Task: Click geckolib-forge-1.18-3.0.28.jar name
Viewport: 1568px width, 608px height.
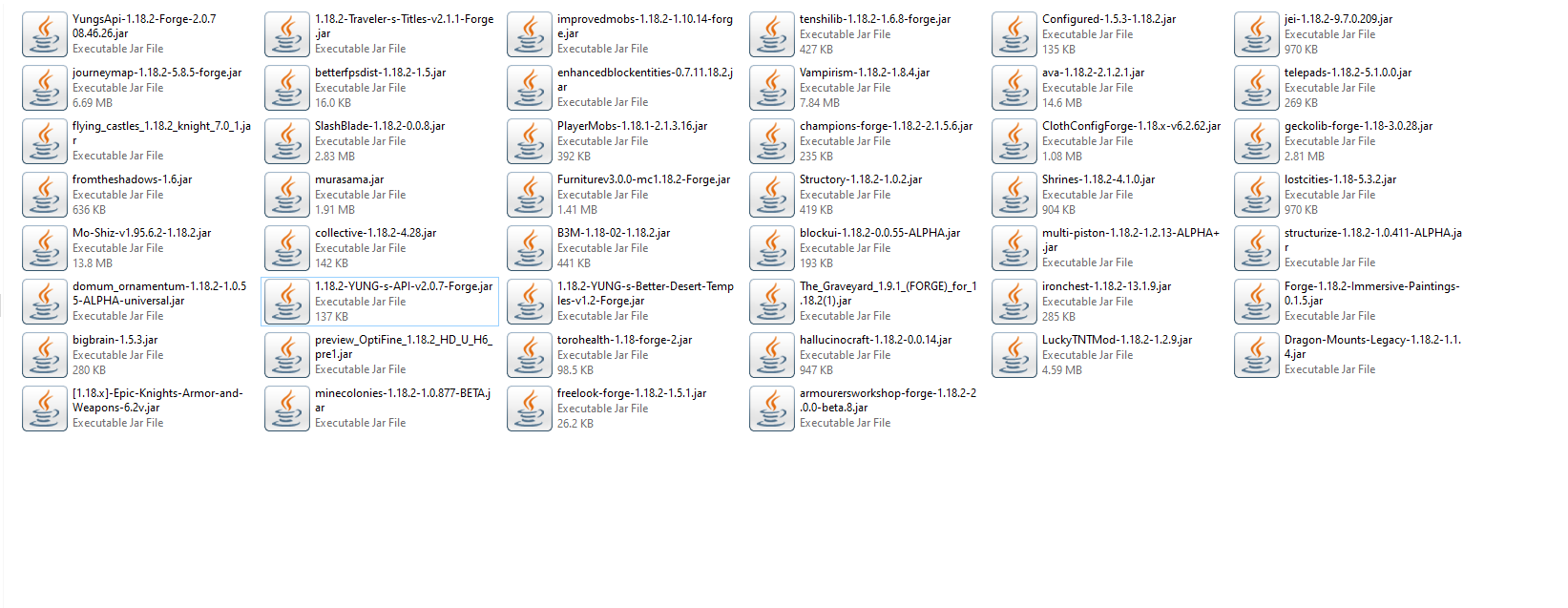Action: click(x=1359, y=126)
